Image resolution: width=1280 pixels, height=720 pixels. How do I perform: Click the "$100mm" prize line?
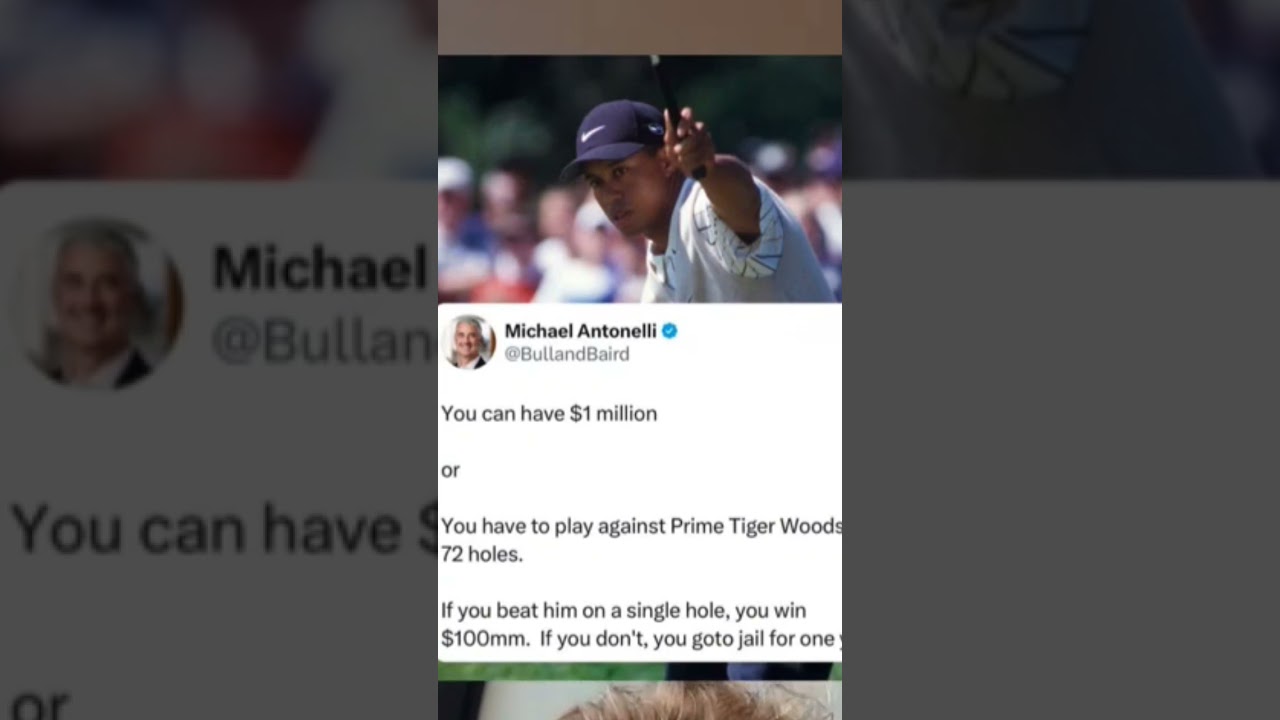[x=641, y=639]
